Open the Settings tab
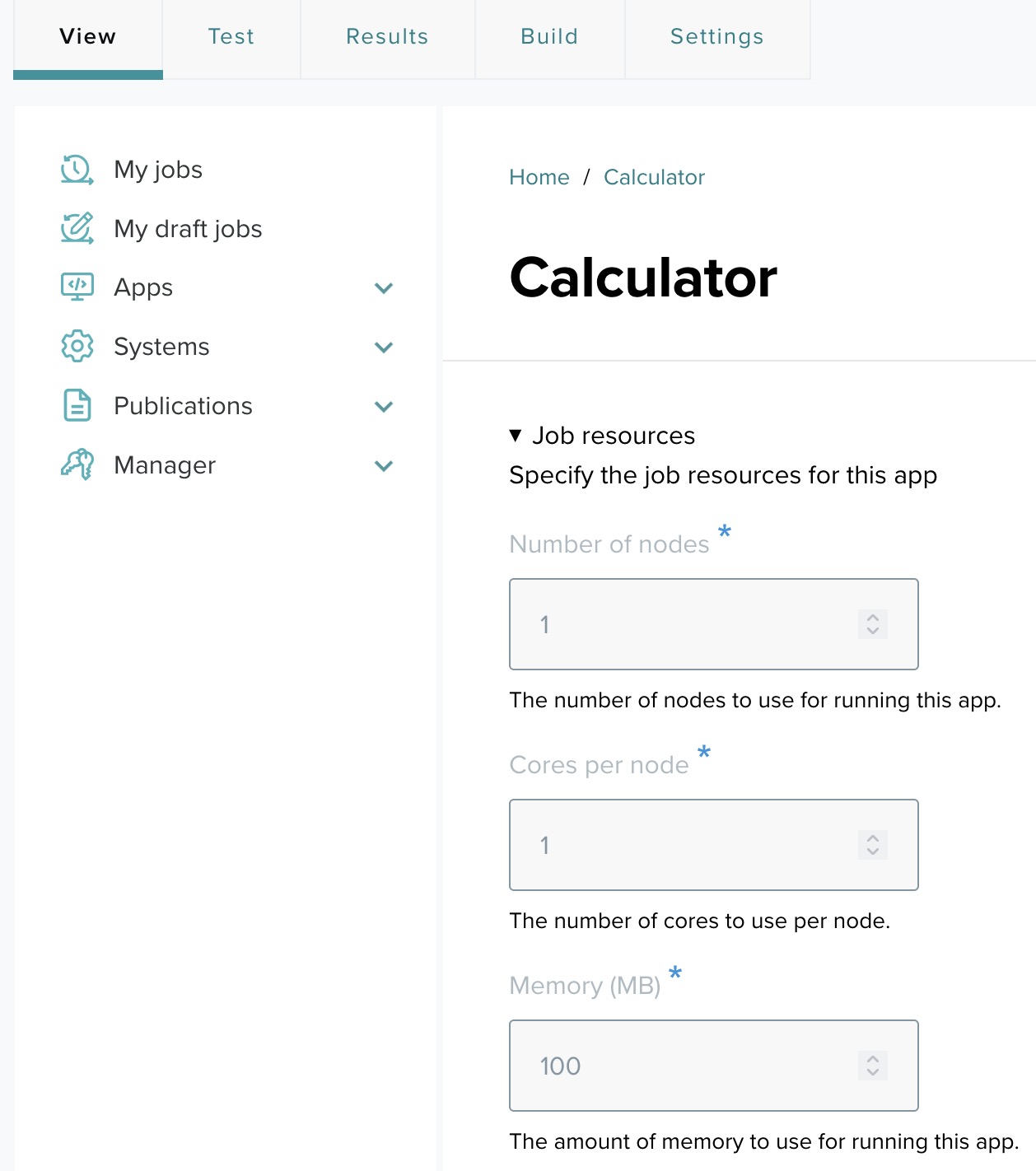 tap(716, 37)
